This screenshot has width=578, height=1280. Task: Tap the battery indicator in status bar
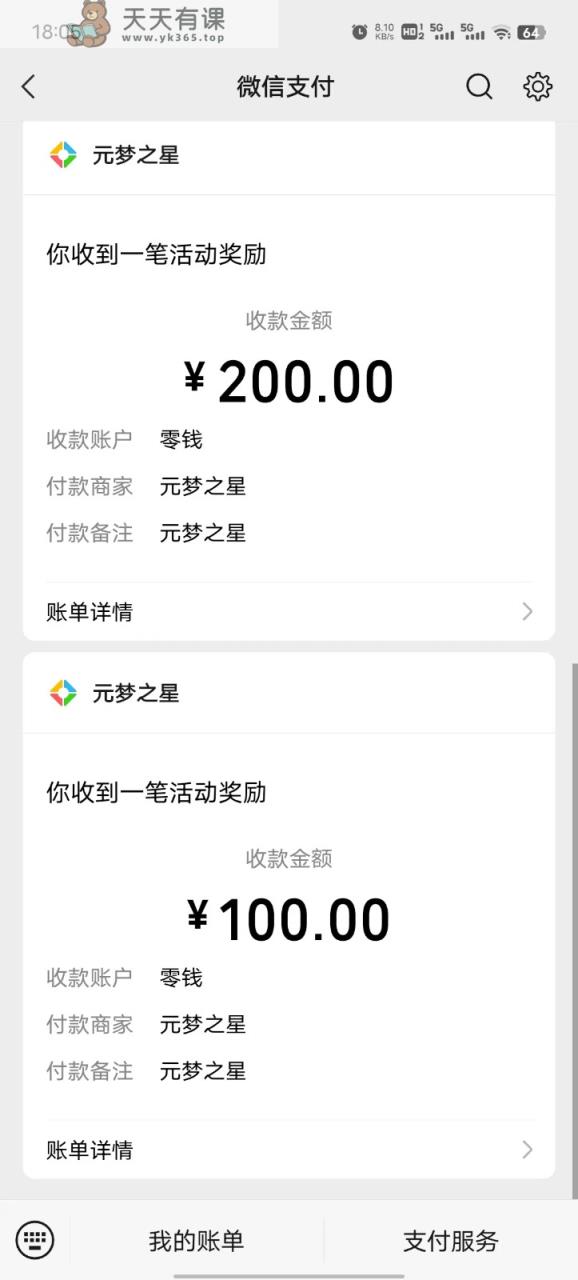coord(532,32)
